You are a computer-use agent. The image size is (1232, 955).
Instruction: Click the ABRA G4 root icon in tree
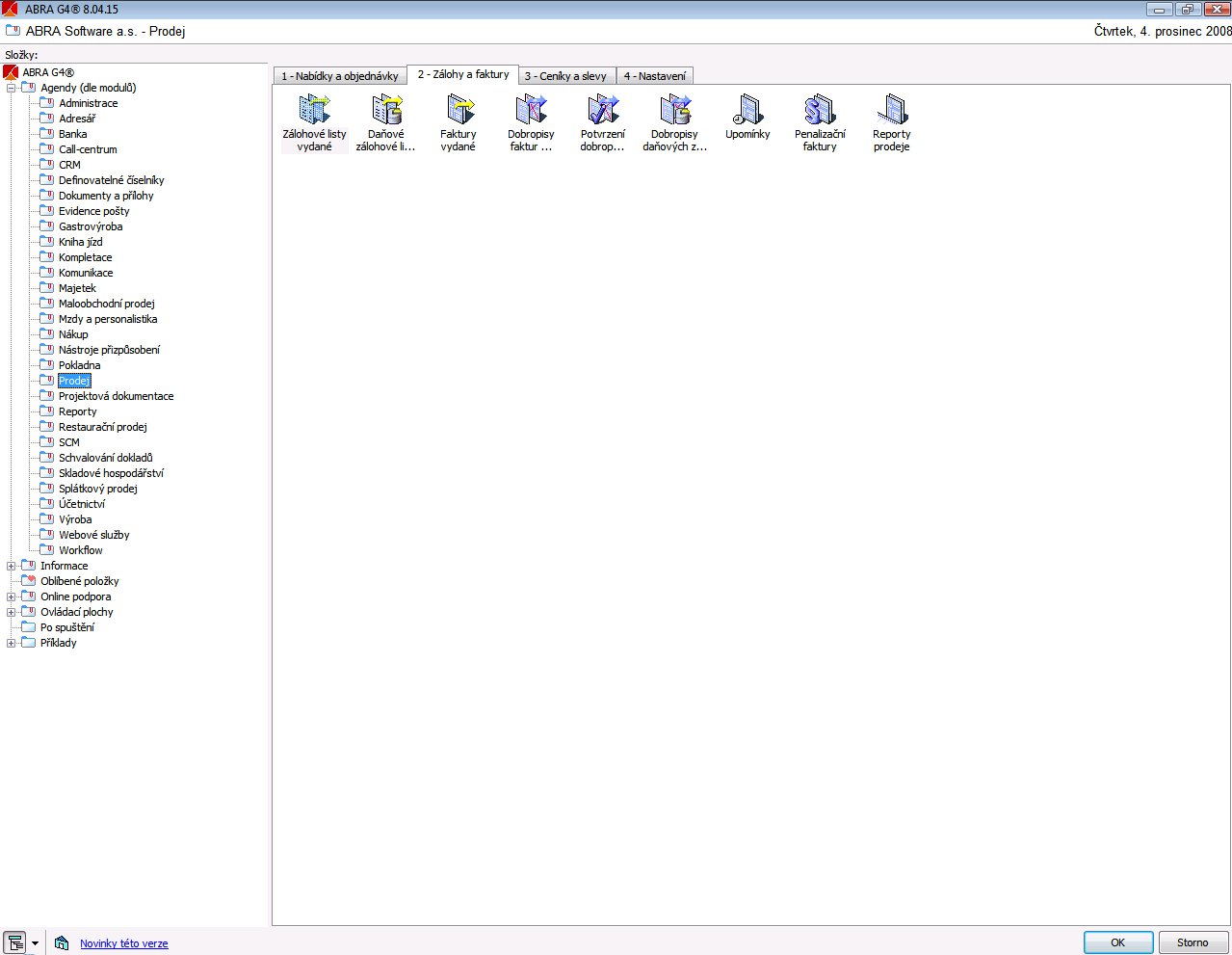[x=11, y=72]
